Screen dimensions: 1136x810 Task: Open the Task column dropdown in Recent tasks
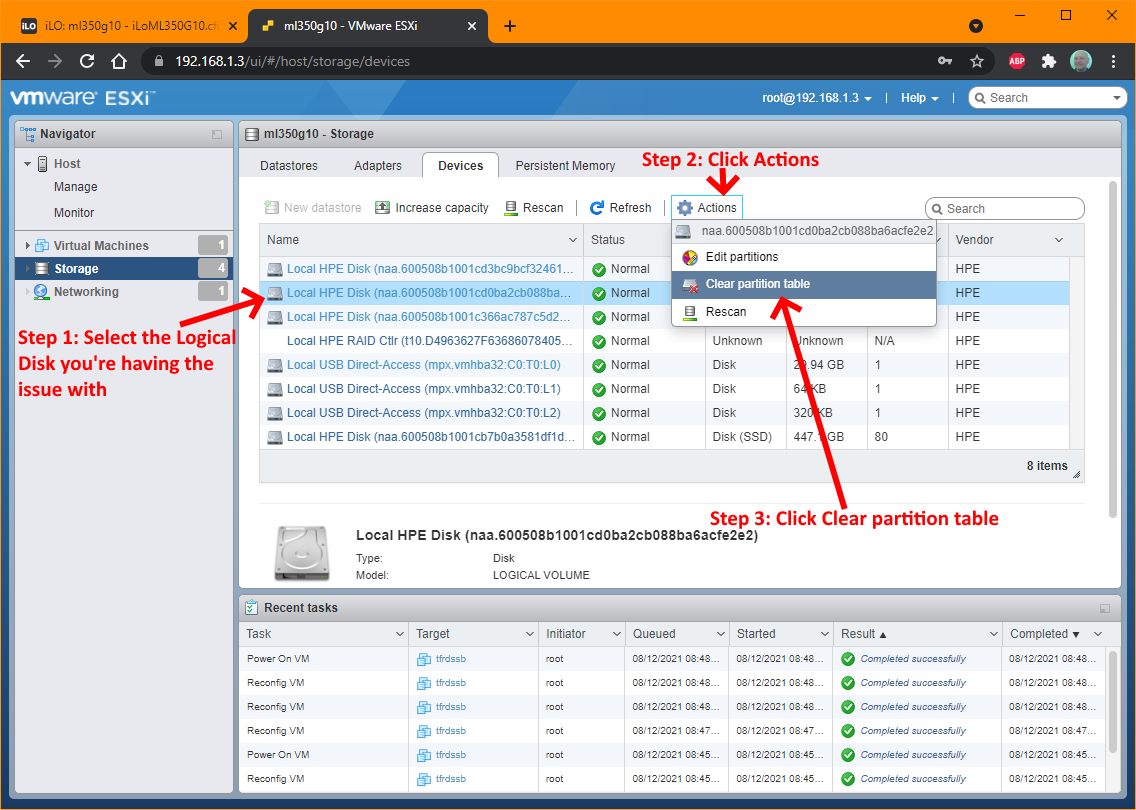click(399, 634)
